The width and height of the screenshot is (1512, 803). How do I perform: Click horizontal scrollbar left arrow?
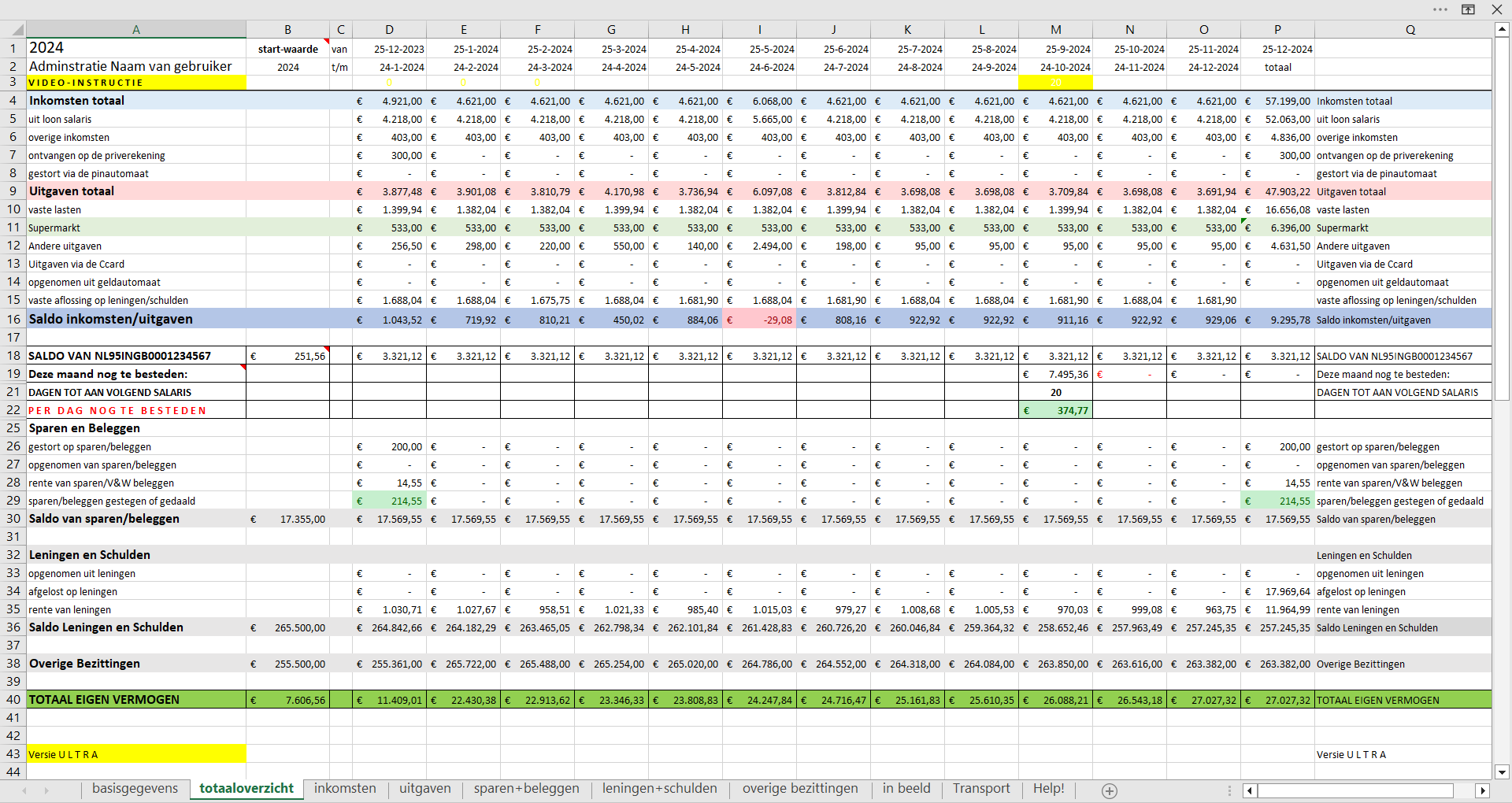click(1250, 790)
